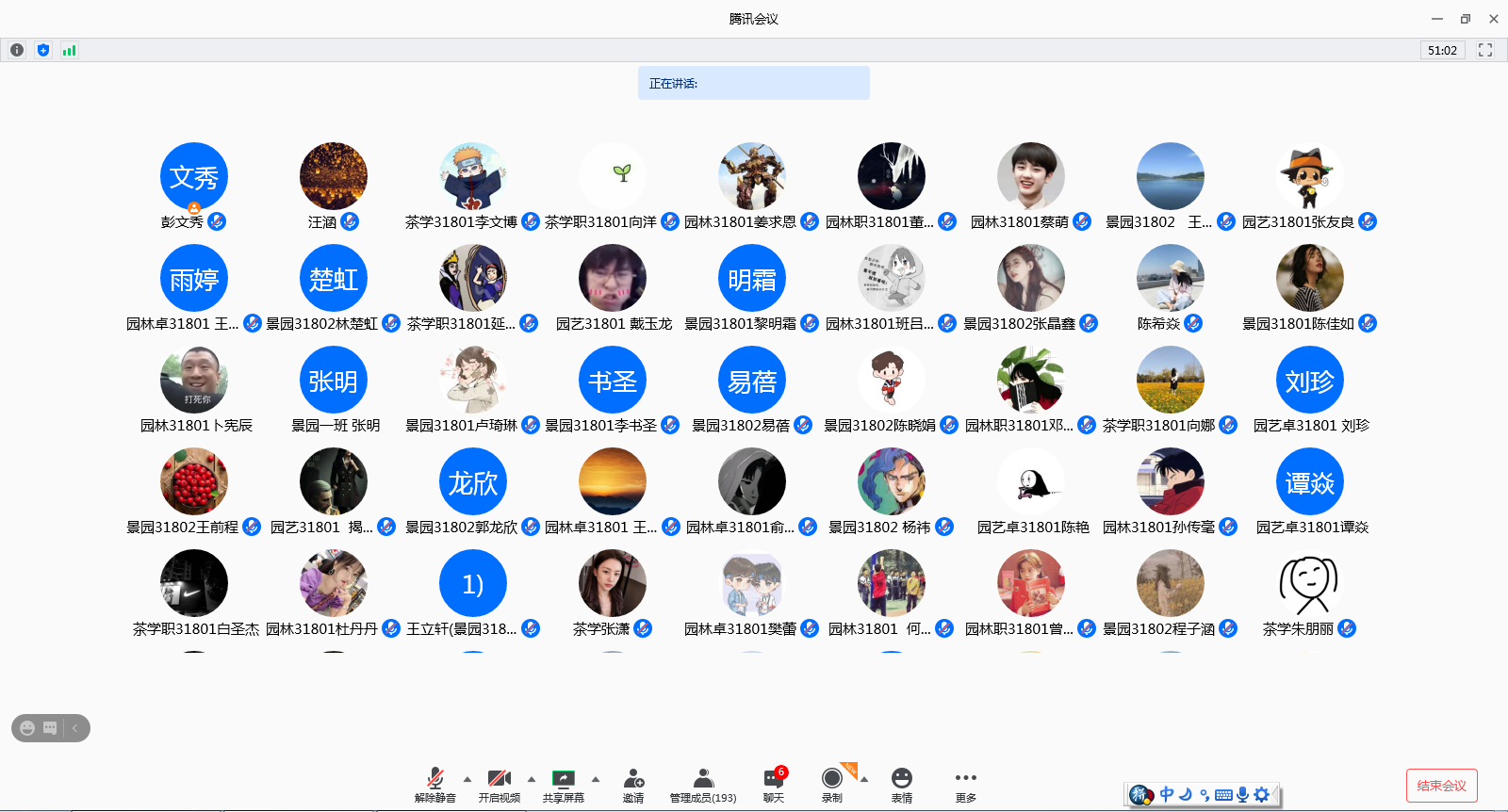Open the input method settings gear
This screenshot has width=1508, height=812.
[x=1261, y=795]
